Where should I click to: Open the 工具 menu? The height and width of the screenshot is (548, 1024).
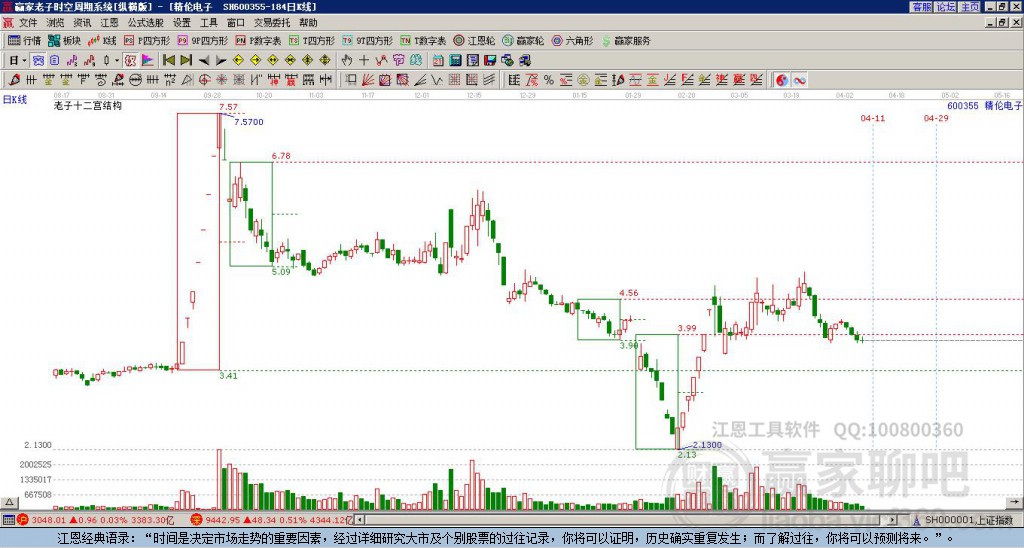[x=208, y=23]
